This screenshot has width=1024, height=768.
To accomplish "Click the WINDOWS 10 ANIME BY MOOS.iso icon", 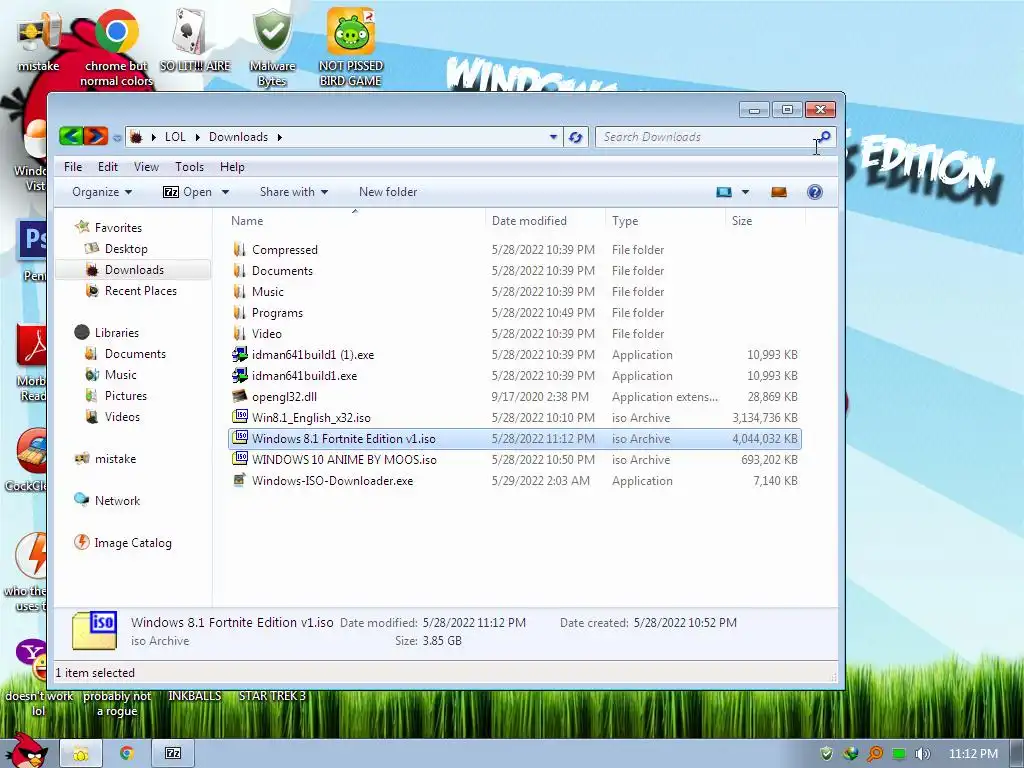I will tap(240, 459).
